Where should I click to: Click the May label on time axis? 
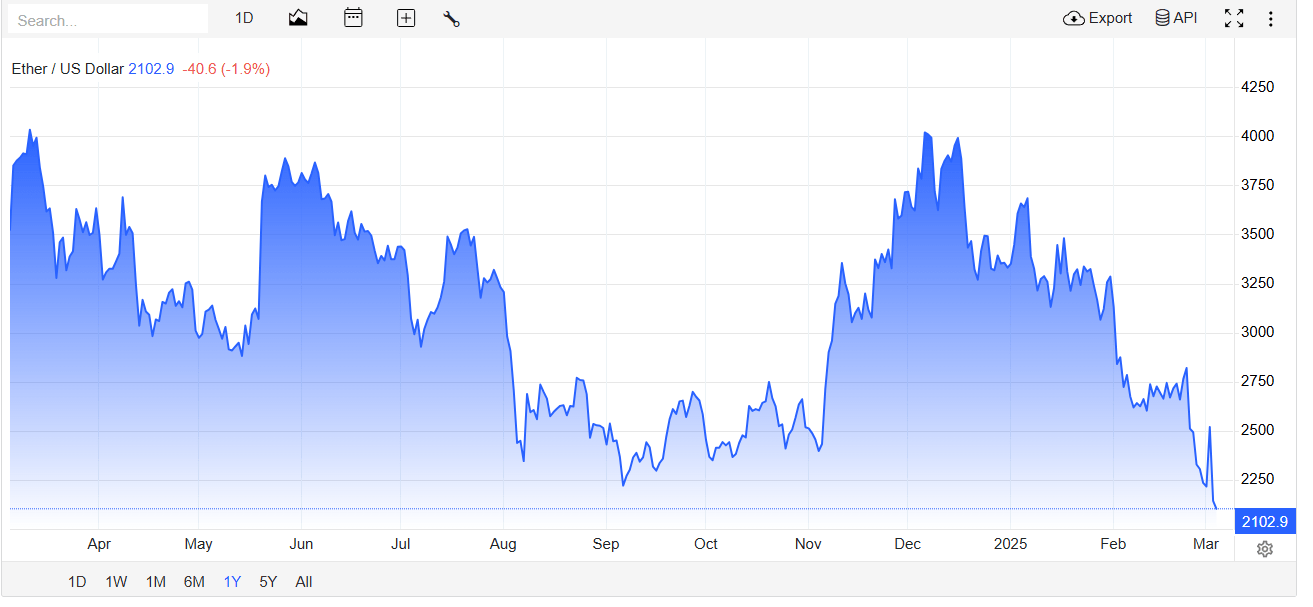coord(199,544)
